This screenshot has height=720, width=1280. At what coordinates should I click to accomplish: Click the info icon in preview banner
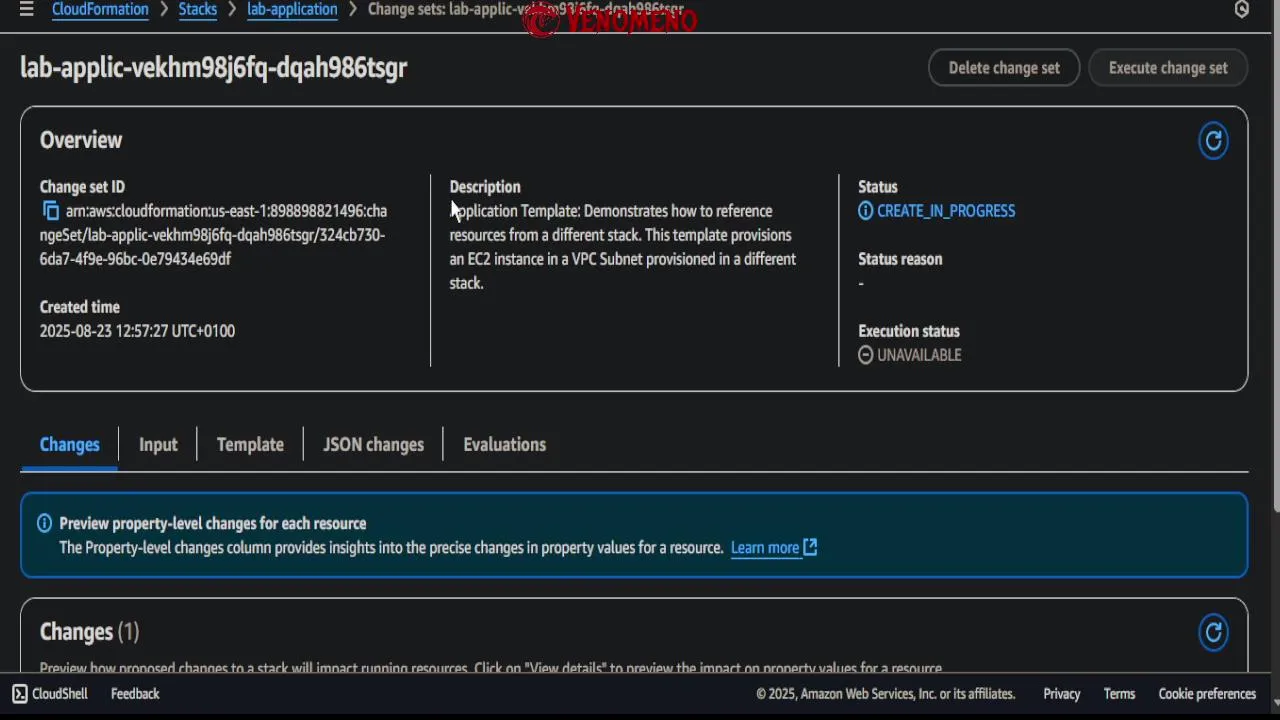point(44,523)
